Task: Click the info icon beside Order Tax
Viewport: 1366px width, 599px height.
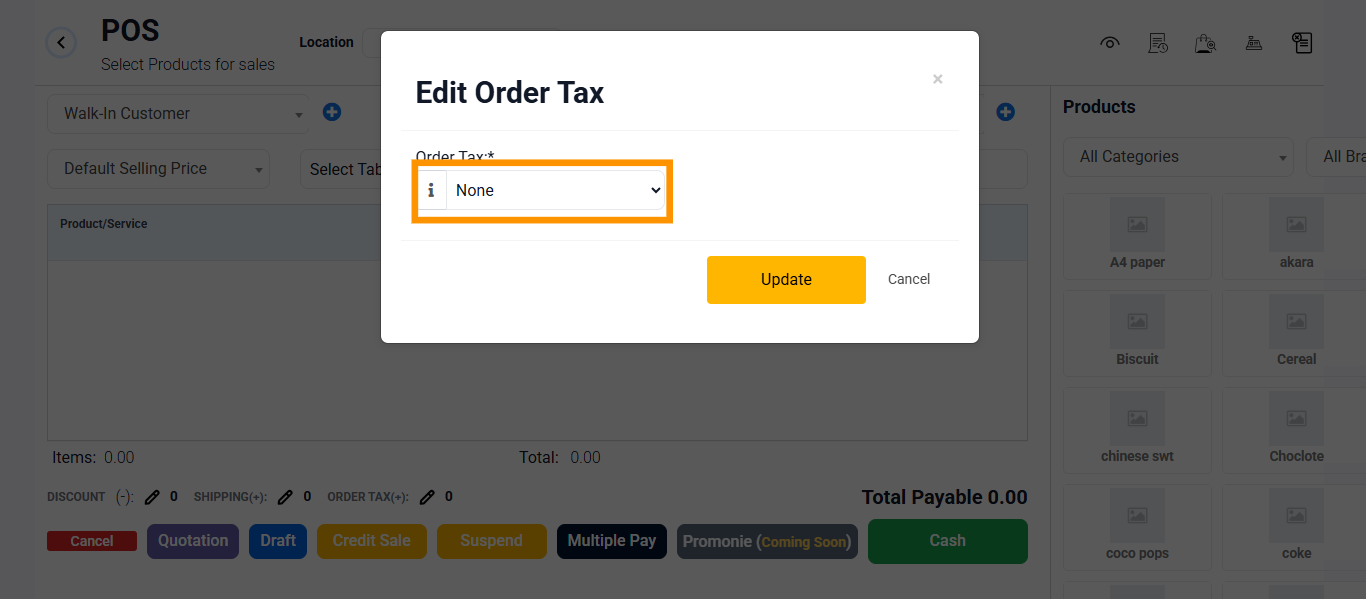Action: [432, 190]
